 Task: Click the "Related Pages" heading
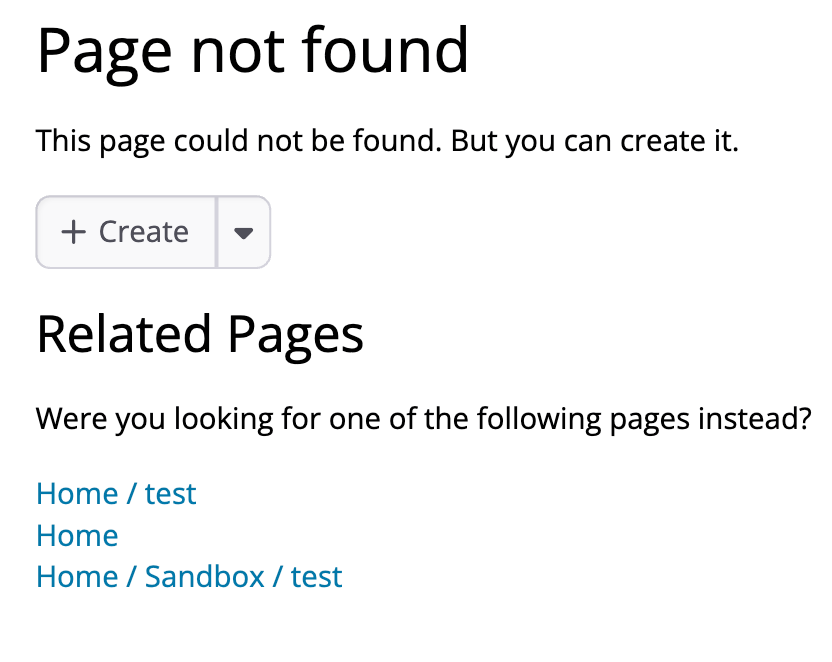click(x=200, y=335)
